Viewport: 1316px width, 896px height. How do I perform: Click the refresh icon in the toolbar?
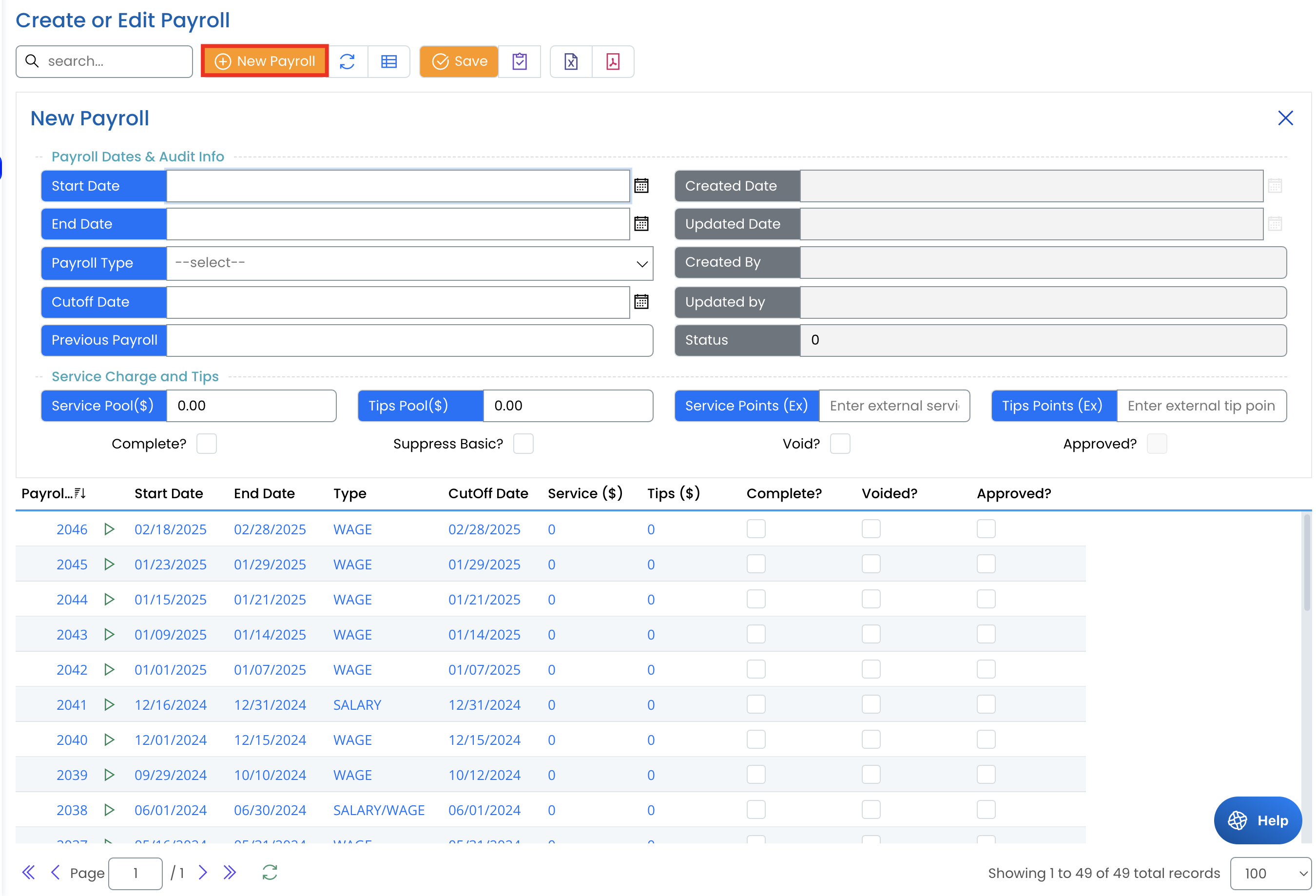click(x=347, y=61)
